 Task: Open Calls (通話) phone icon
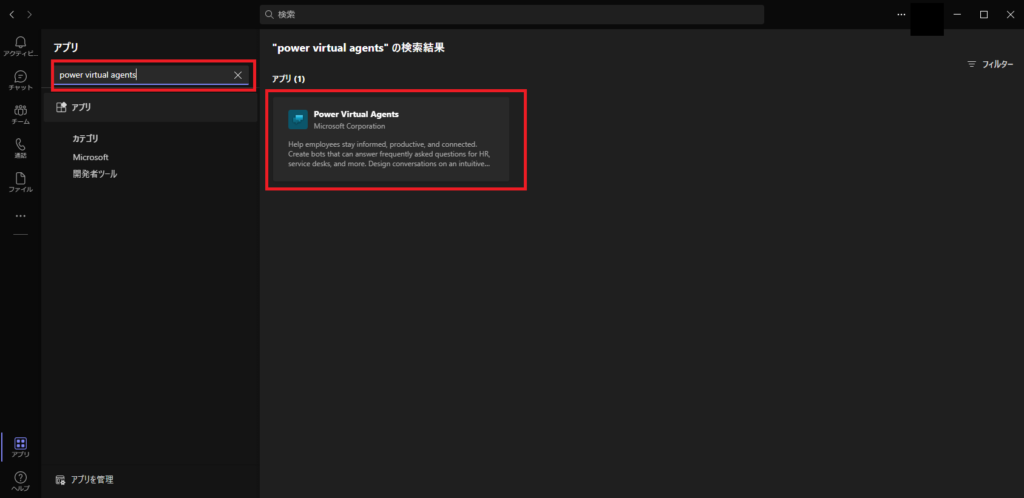(x=20, y=148)
